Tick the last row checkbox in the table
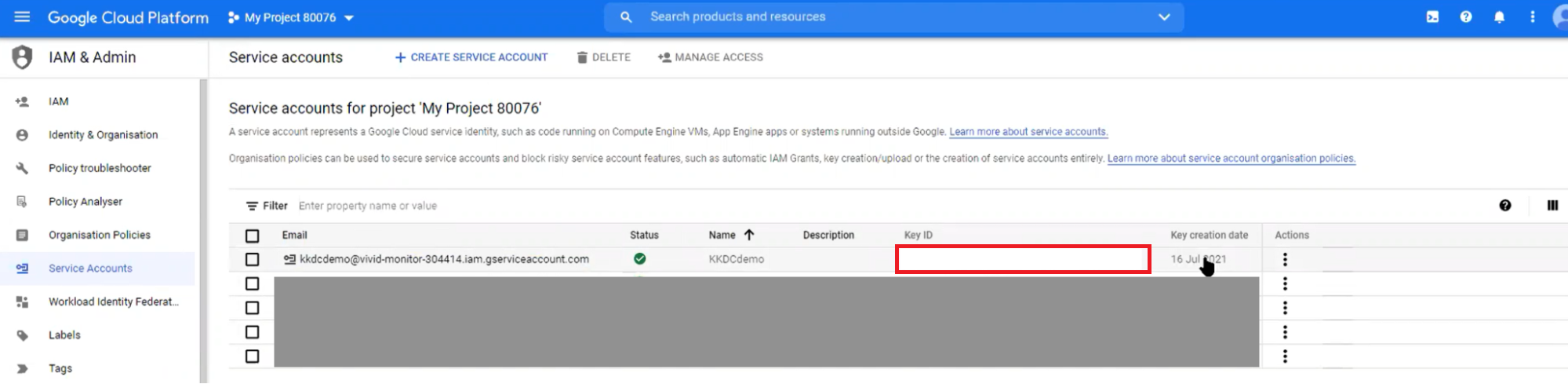This screenshot has width=1568, height=384. (252, 357)
